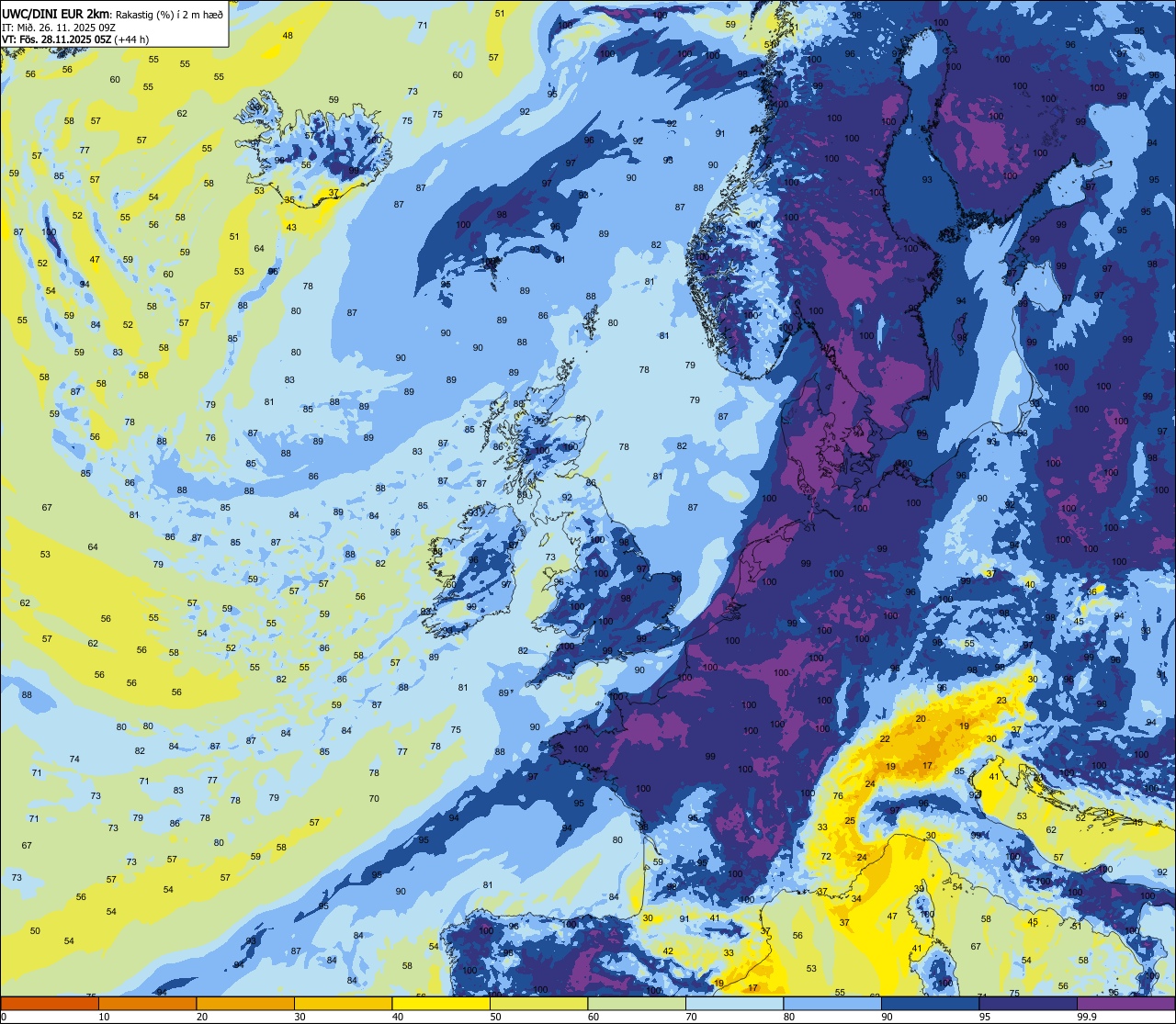Image resolution: width=1176 pixels, height=1024 pixels.
Task: Click legend scale label "60" under the colour bar
Action: 594,1017
